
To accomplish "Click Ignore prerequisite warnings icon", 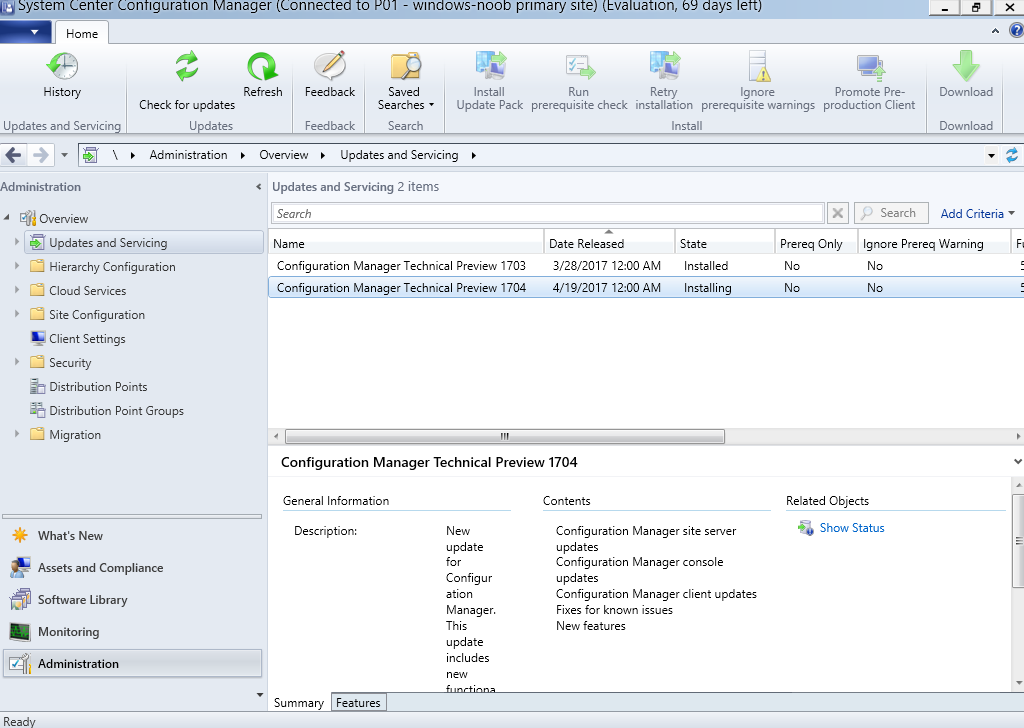I will (758, 67).
